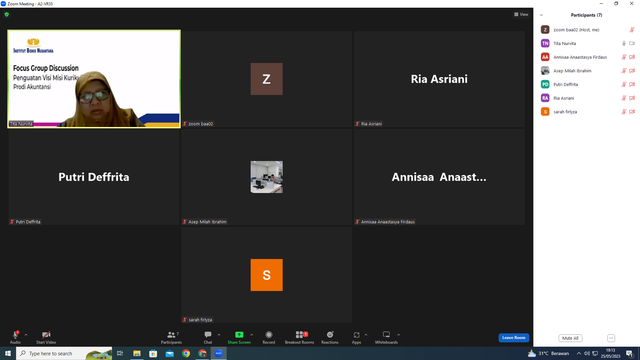Screen dimensions: 640x360
Task: Select the Ria Asriani video tile
Action: tap(439, 79)
